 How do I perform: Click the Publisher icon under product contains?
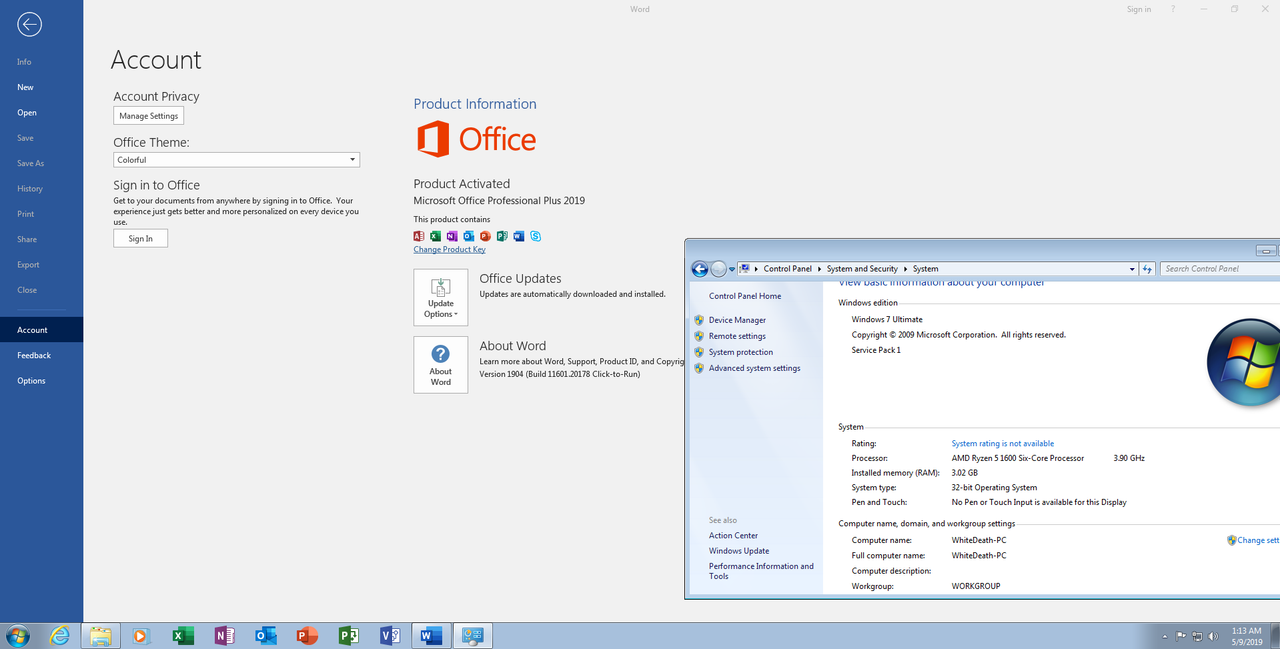click(x=502, y=236)
